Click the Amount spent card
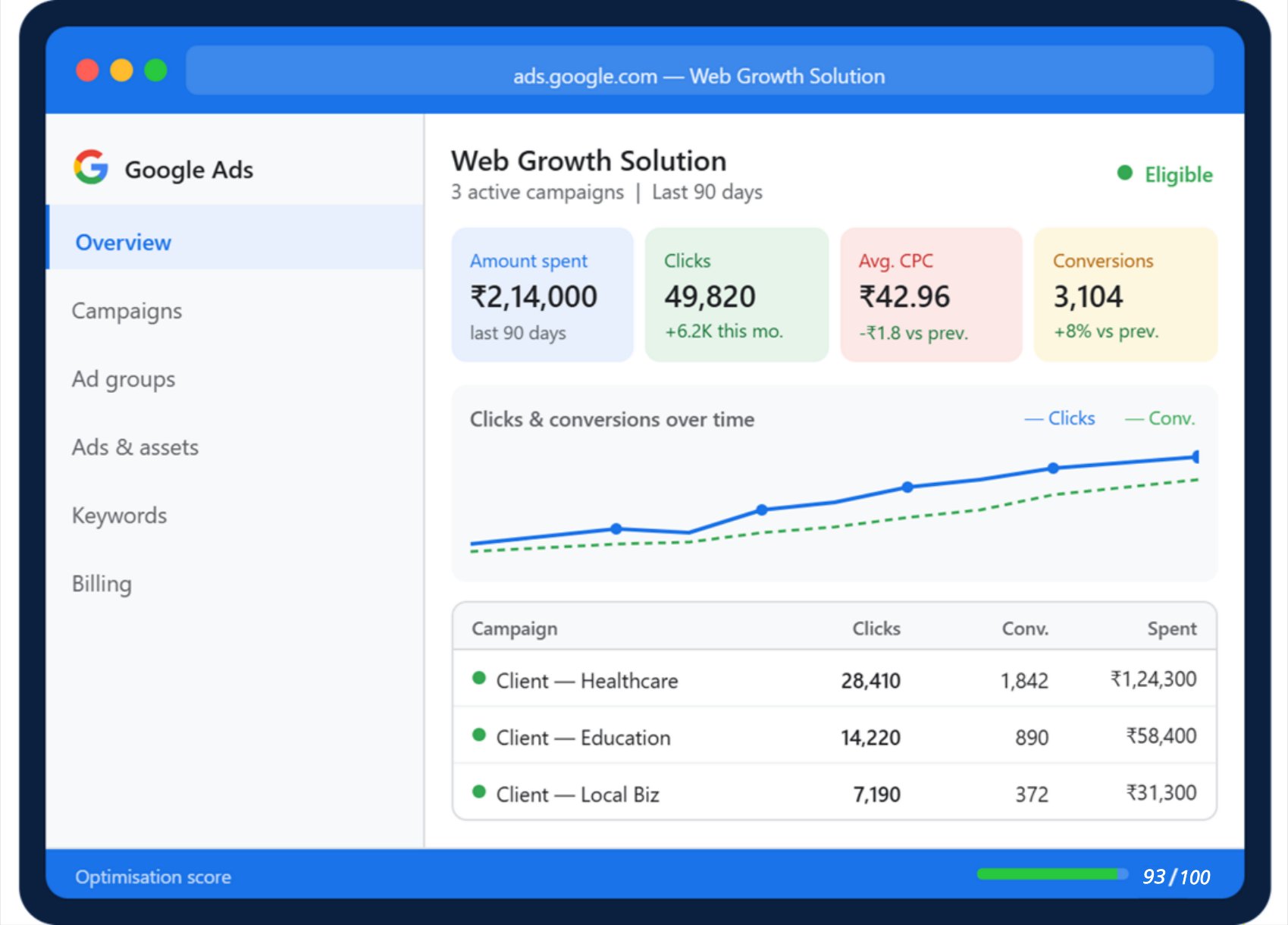1288x925 pixels. [x=543, y=295]
